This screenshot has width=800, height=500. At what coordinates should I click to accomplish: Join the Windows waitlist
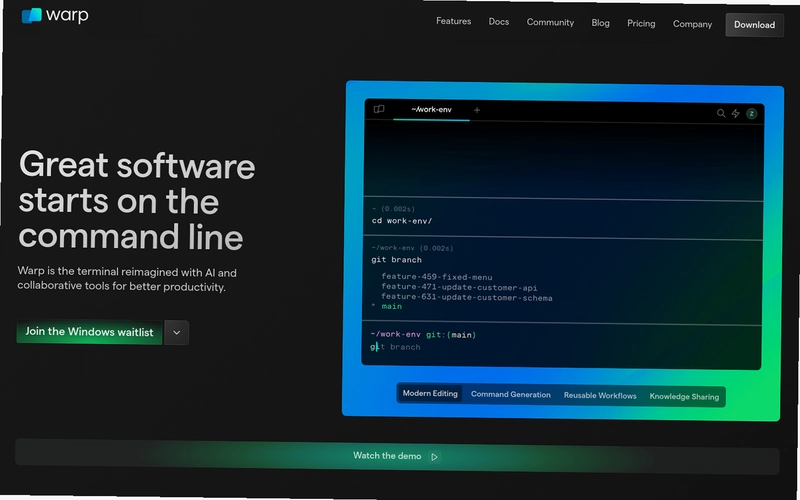coord(89,332)
